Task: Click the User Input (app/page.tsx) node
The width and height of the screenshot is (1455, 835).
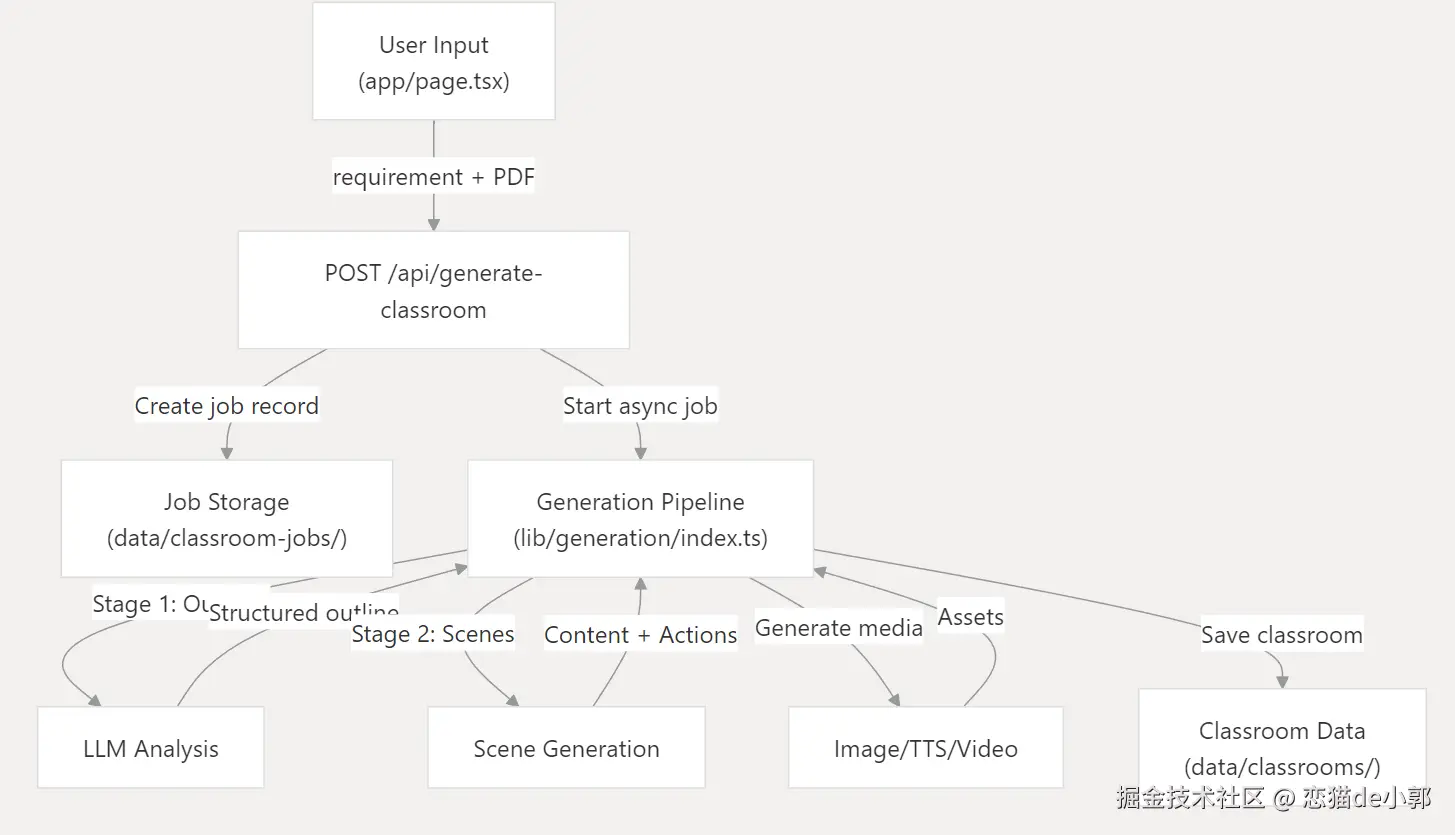Action: pyautogui.click(x=433, y=62)
